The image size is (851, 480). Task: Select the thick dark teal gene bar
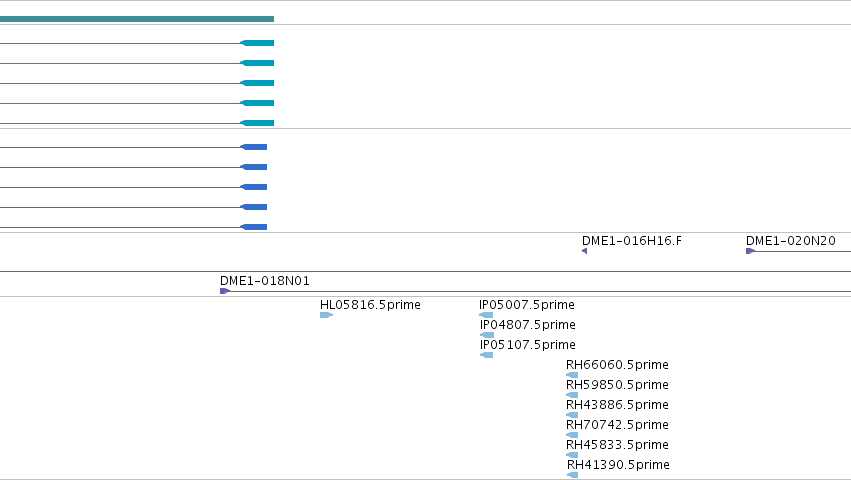[137, 19]
